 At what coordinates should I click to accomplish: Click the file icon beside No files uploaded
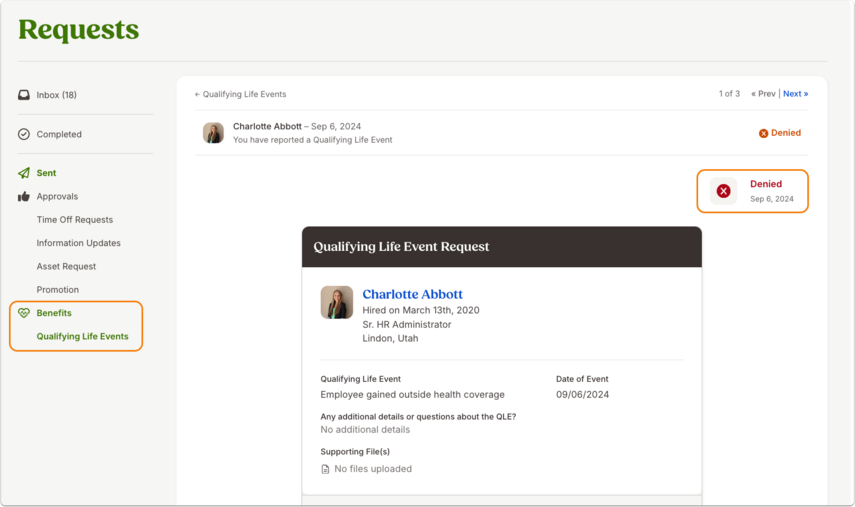pyautogui.click(x=326, y=469)
